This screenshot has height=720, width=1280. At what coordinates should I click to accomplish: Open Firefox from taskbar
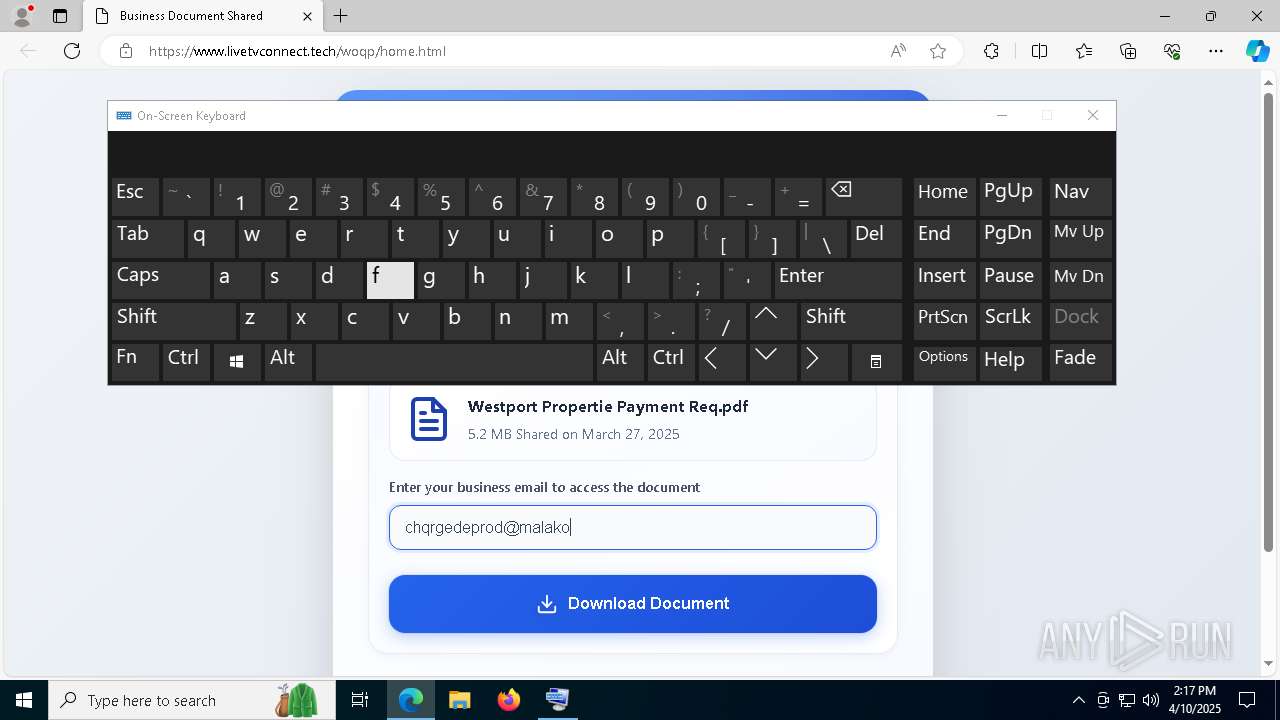[509, 700]
